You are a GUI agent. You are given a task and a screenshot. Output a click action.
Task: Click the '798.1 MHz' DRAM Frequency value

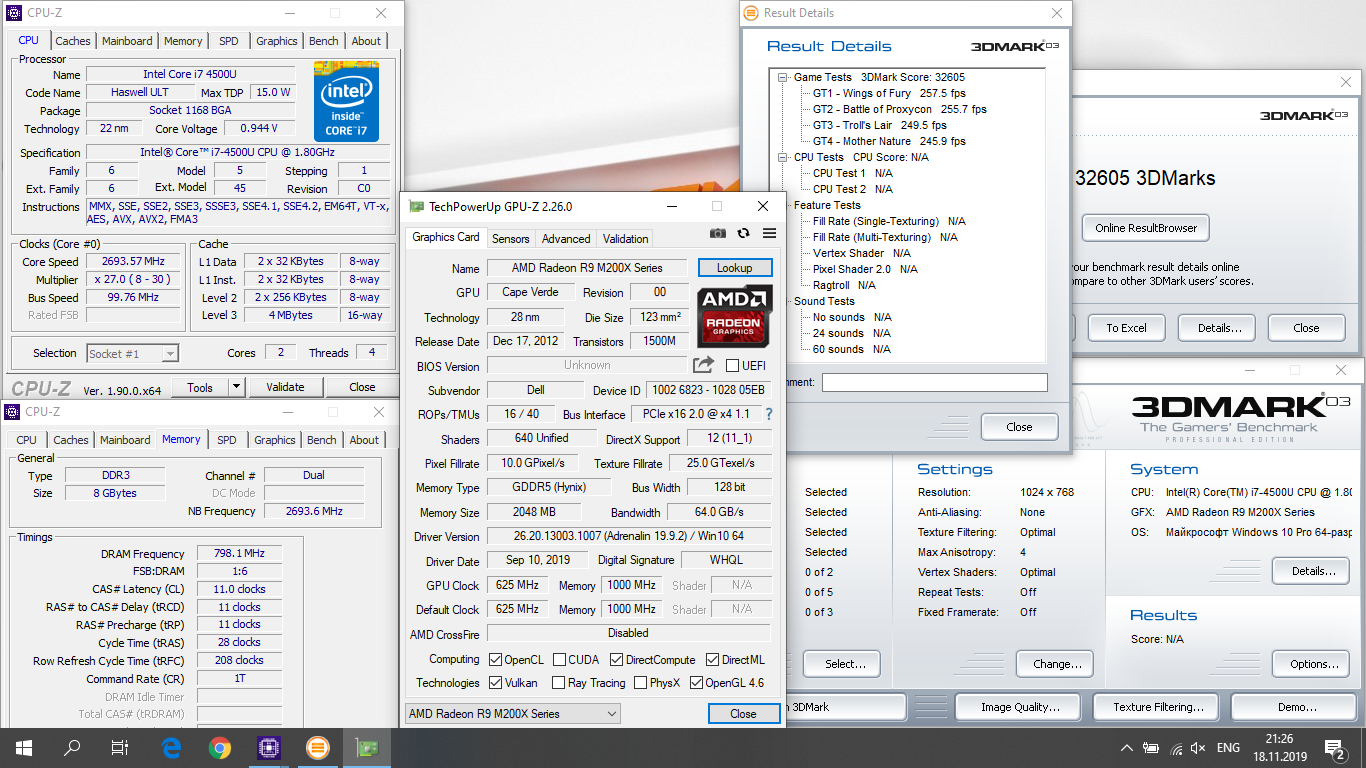239,553
